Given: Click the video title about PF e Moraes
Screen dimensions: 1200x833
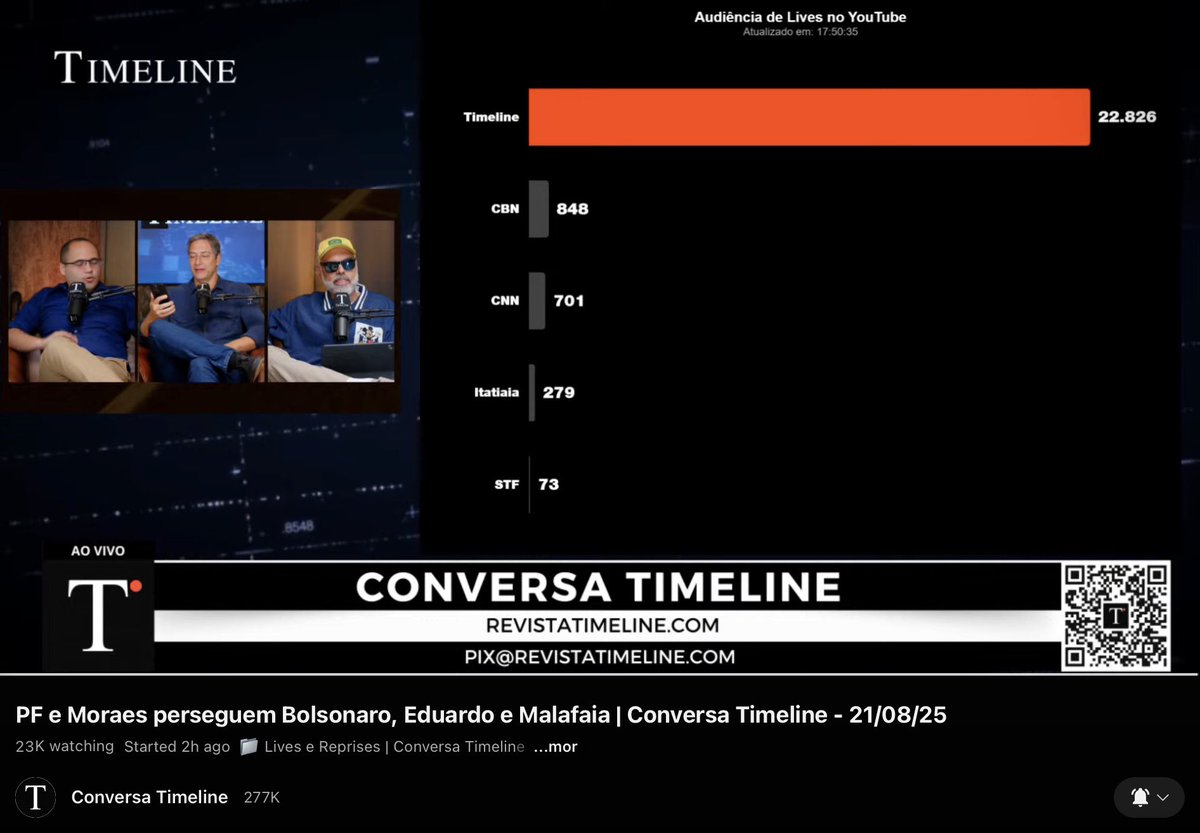Looking at the screenshot, I should pos(481,715).
